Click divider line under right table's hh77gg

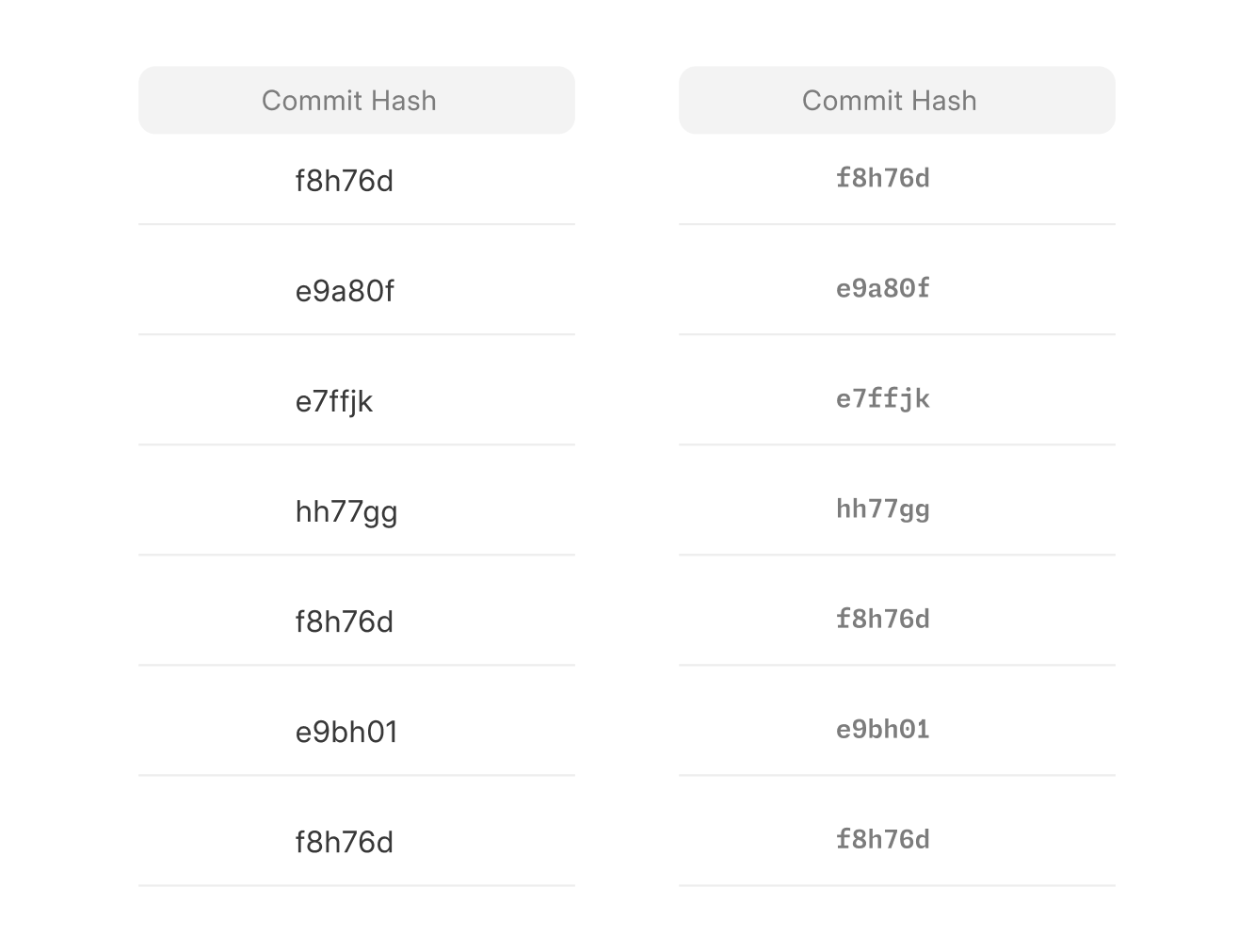click(x=896, y=555)
